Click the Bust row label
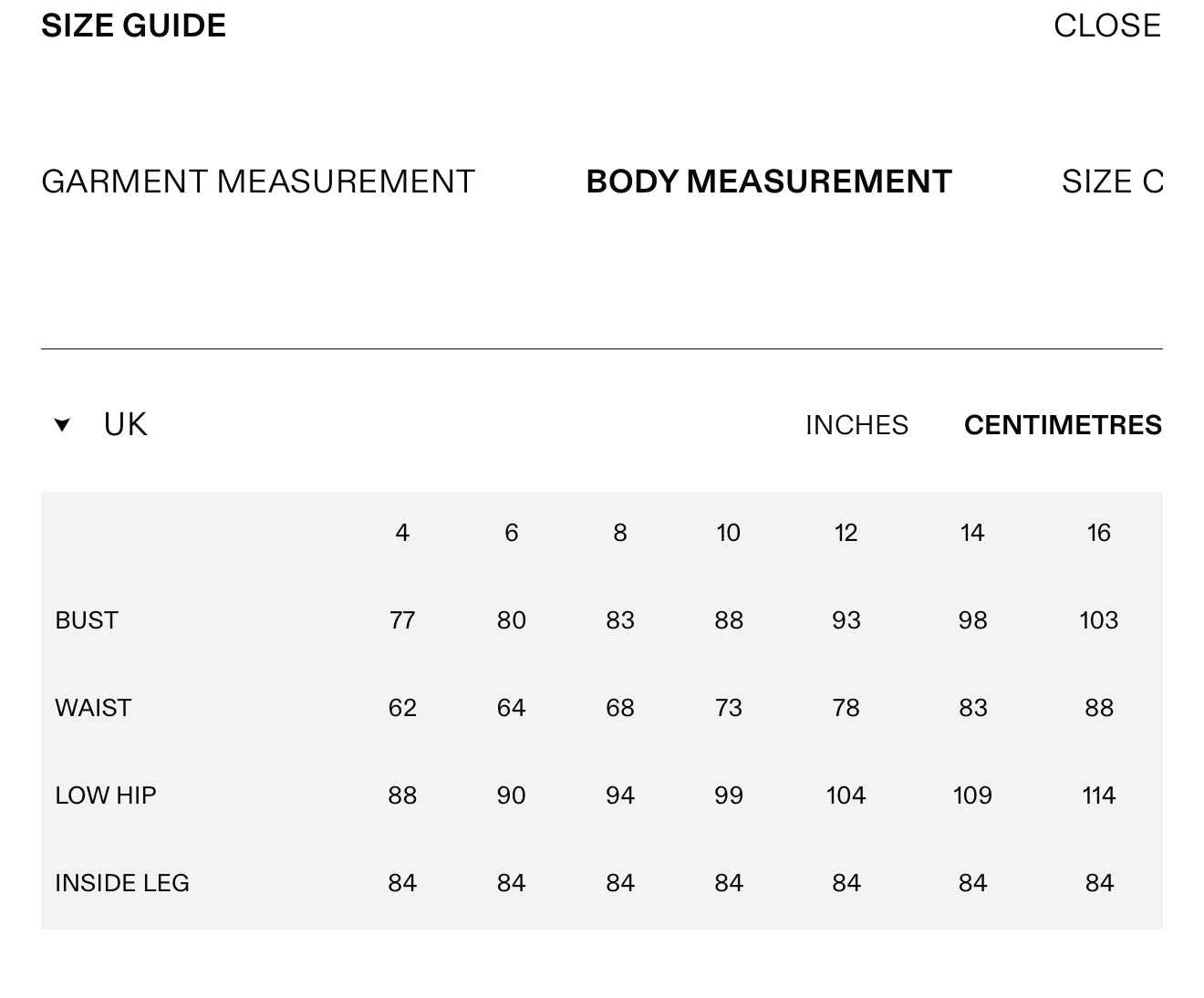The image size is (1204, 998). click(x=87, y=620)
